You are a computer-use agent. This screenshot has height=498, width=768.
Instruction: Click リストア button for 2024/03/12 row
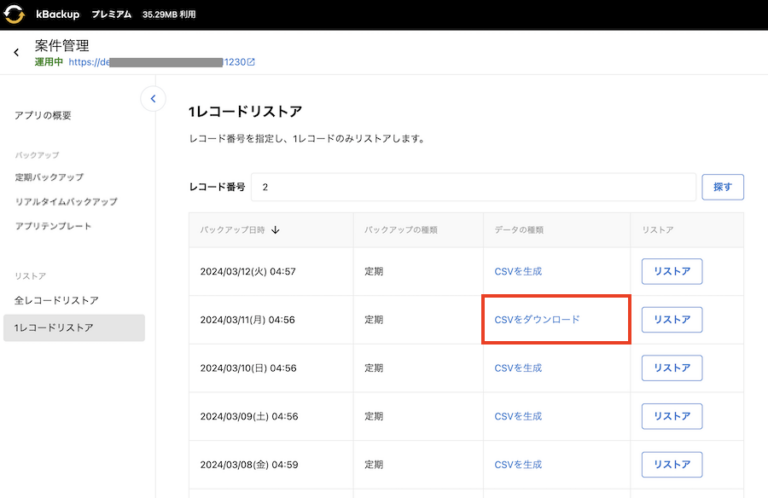[x=671, y=271]
